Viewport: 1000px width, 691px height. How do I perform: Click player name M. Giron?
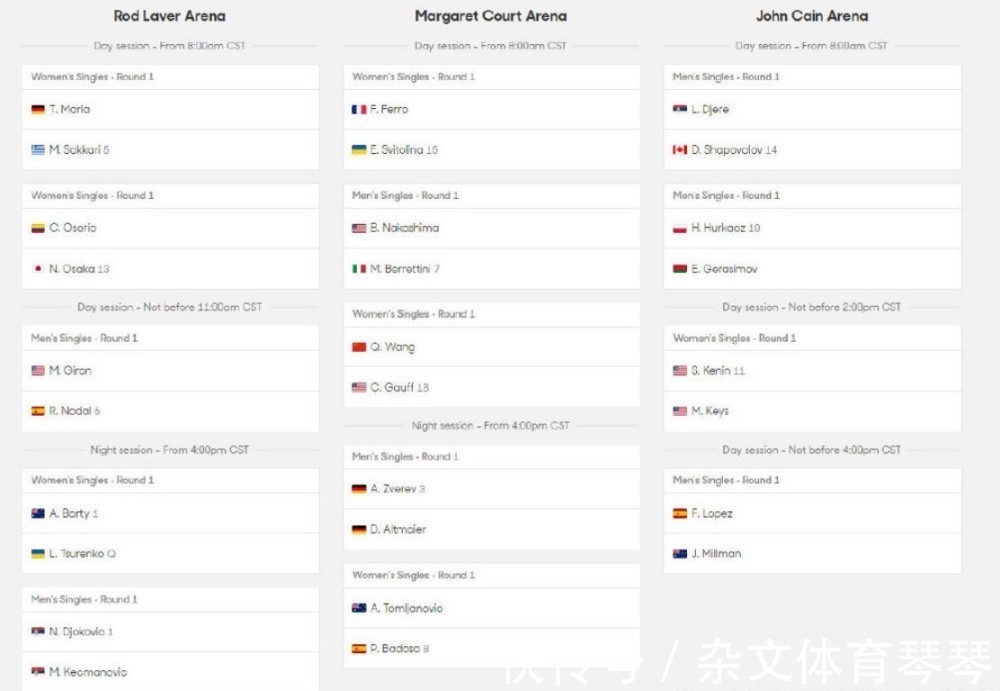[70, 371]
